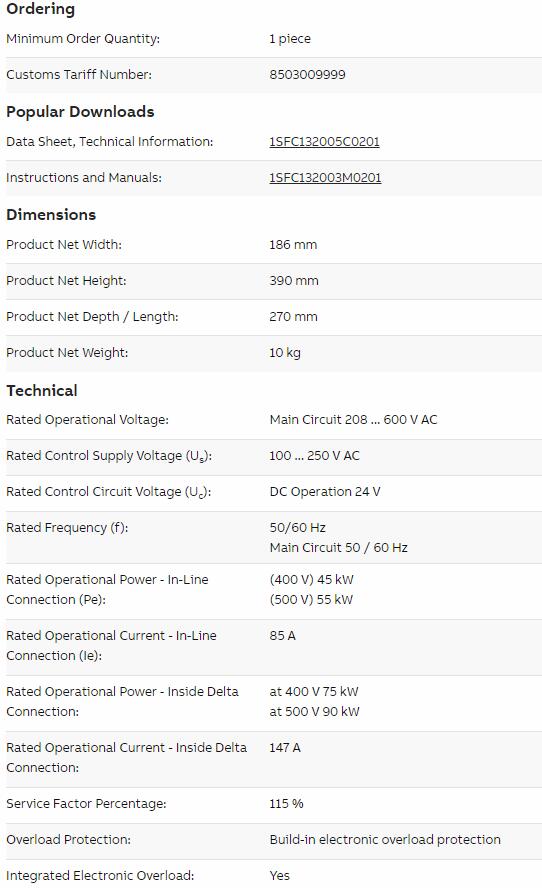
Task: Click the 186 mm width value
Action: pos(293,245)
